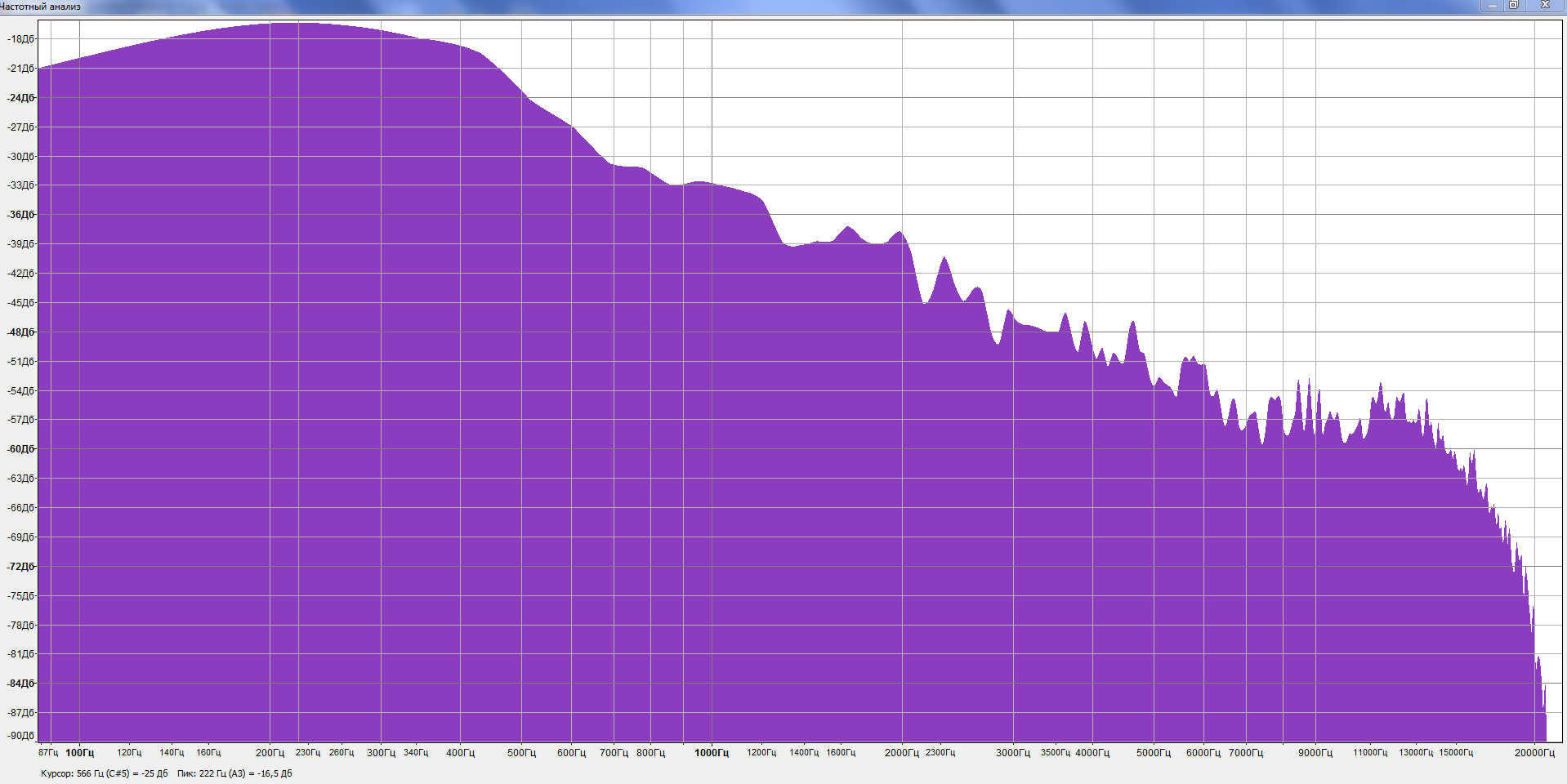Click the "600Гц" frequency axis label
The image size is (1567, 784).
[572, 753]
